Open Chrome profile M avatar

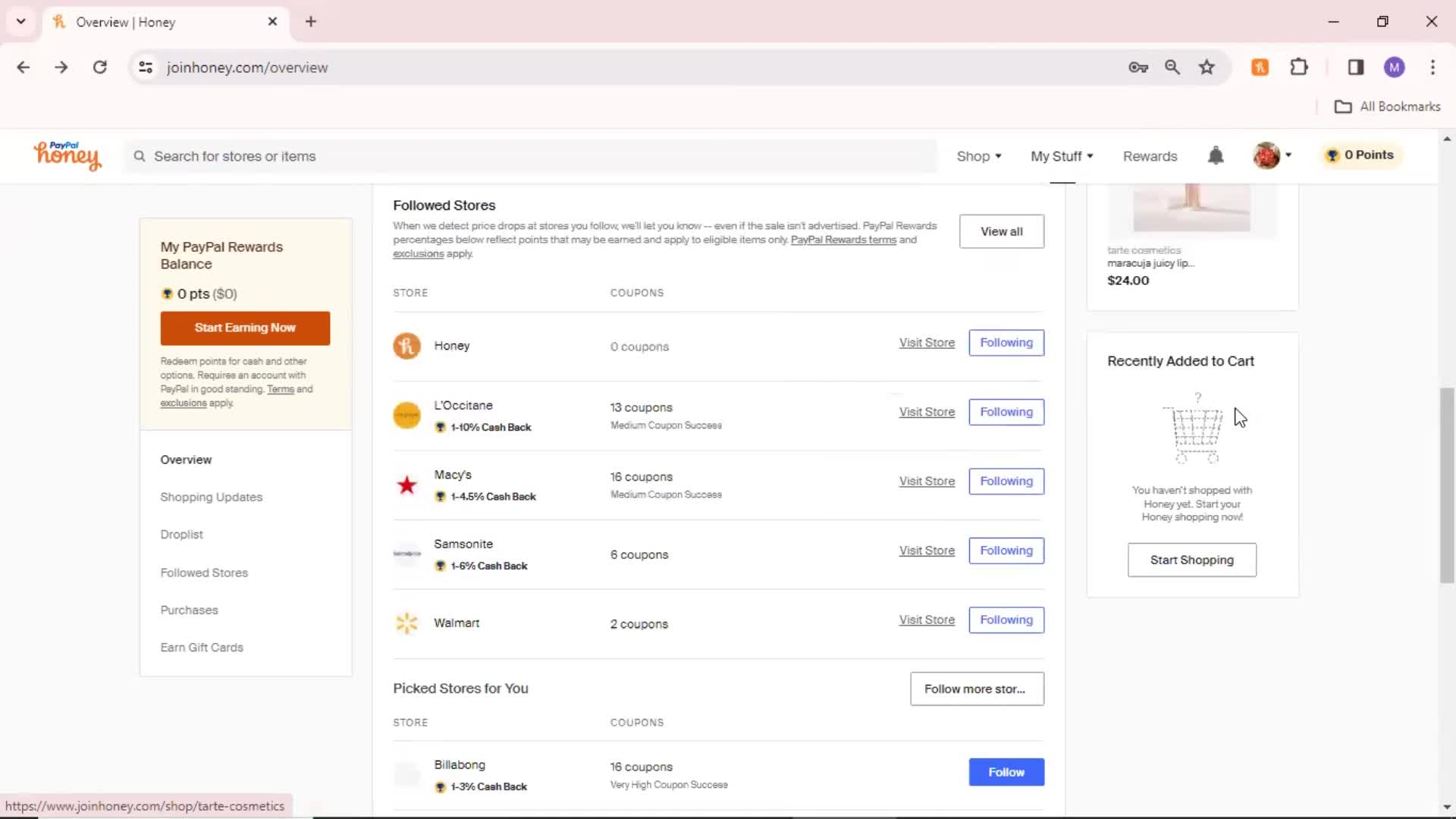click(1394, 67)
